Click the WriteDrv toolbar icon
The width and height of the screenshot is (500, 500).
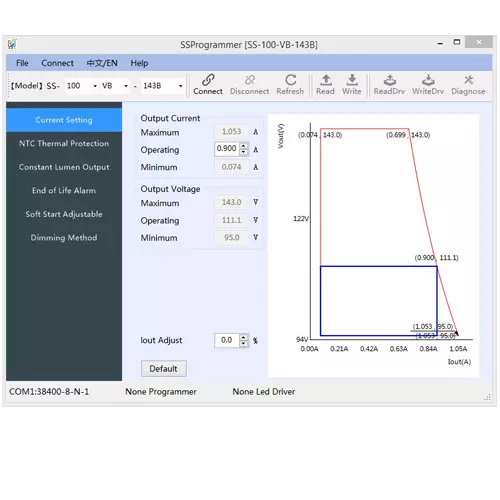(428, 80)
